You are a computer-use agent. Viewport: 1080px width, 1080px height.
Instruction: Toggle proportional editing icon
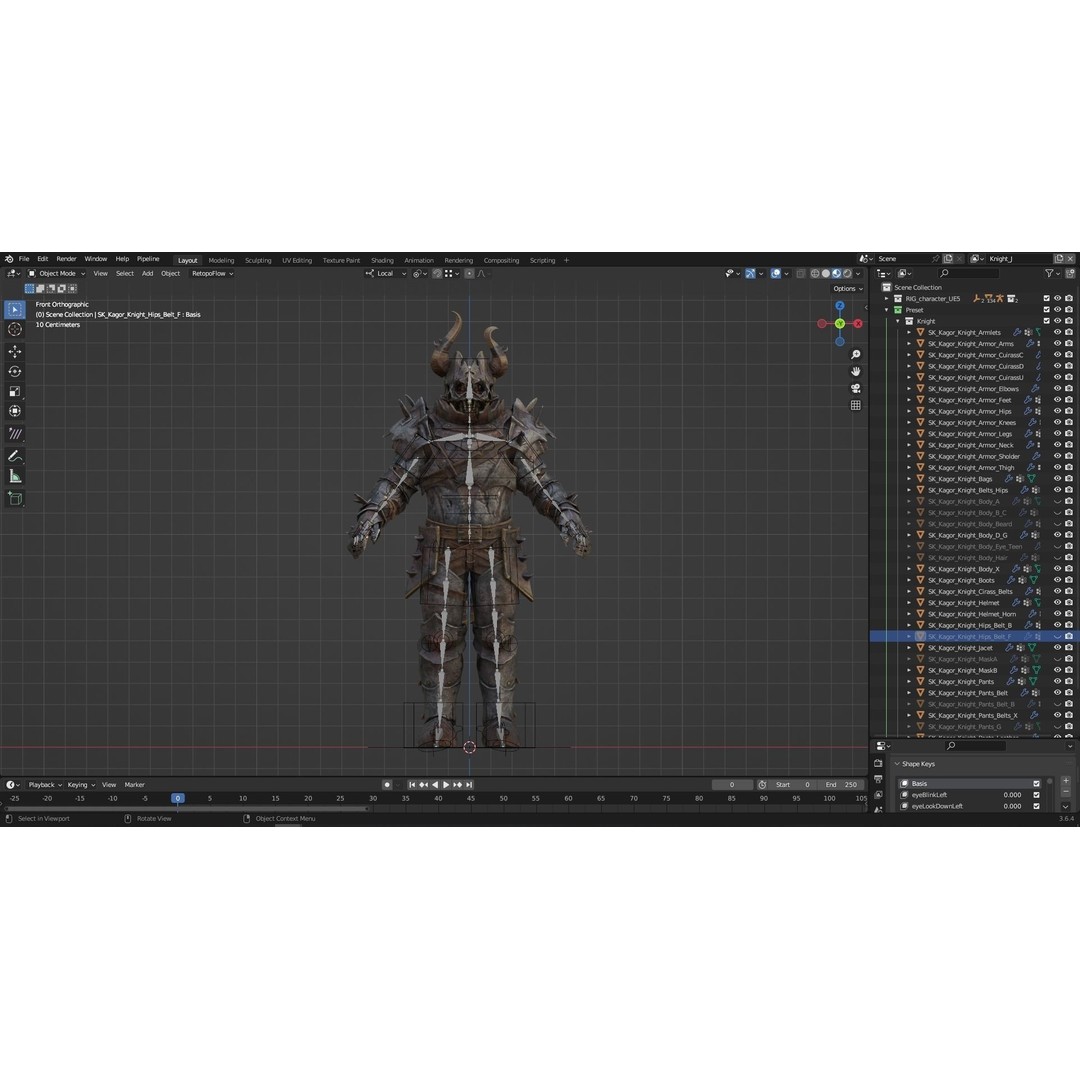tap(469, 273)
